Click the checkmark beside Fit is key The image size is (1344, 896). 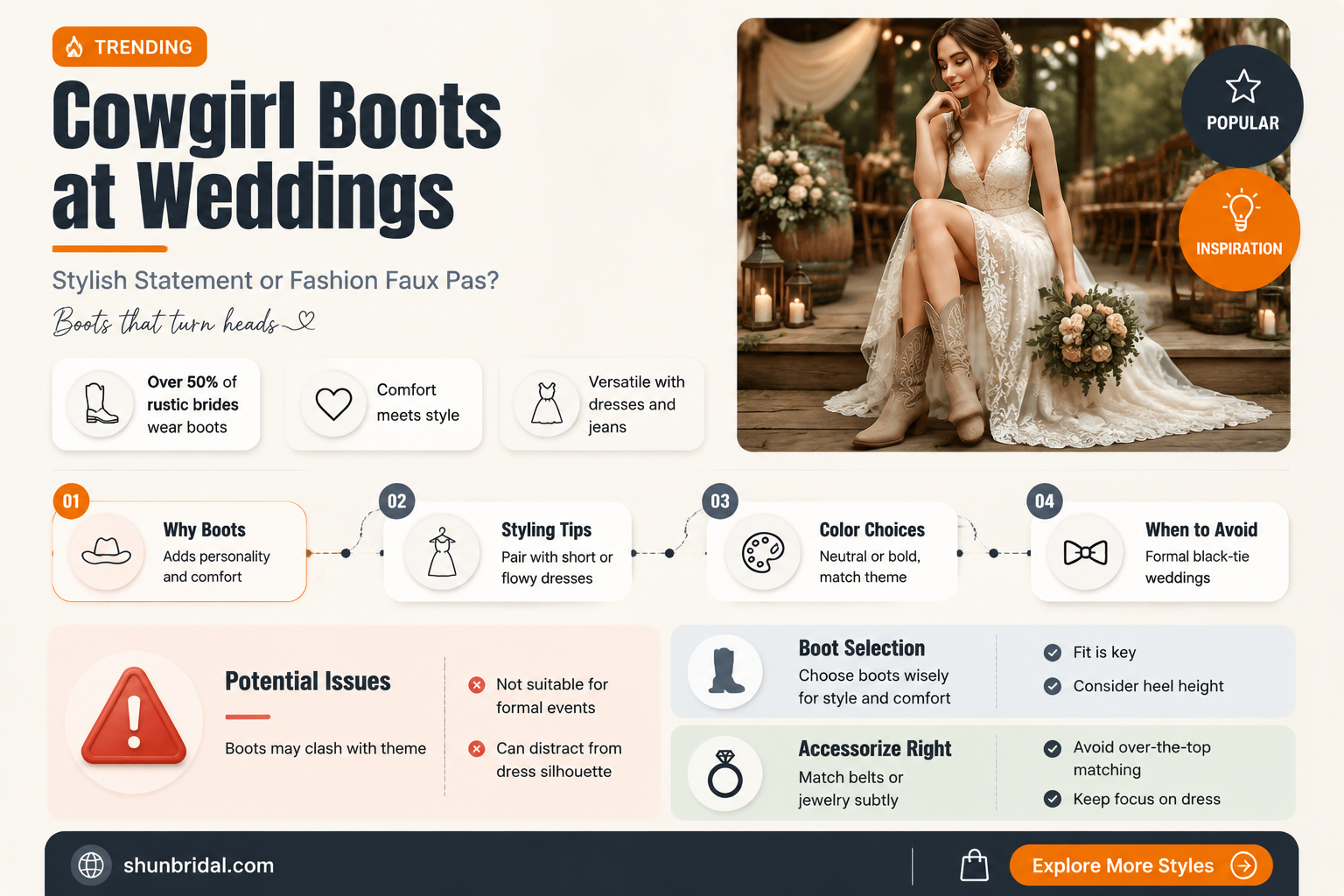click(x=1053, y=653)
